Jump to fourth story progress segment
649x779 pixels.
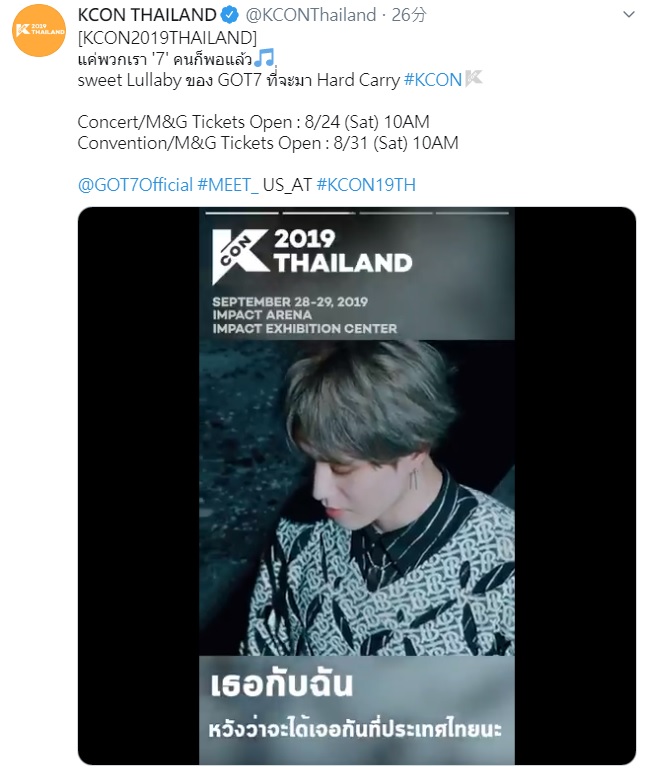[x=472, y=213]
